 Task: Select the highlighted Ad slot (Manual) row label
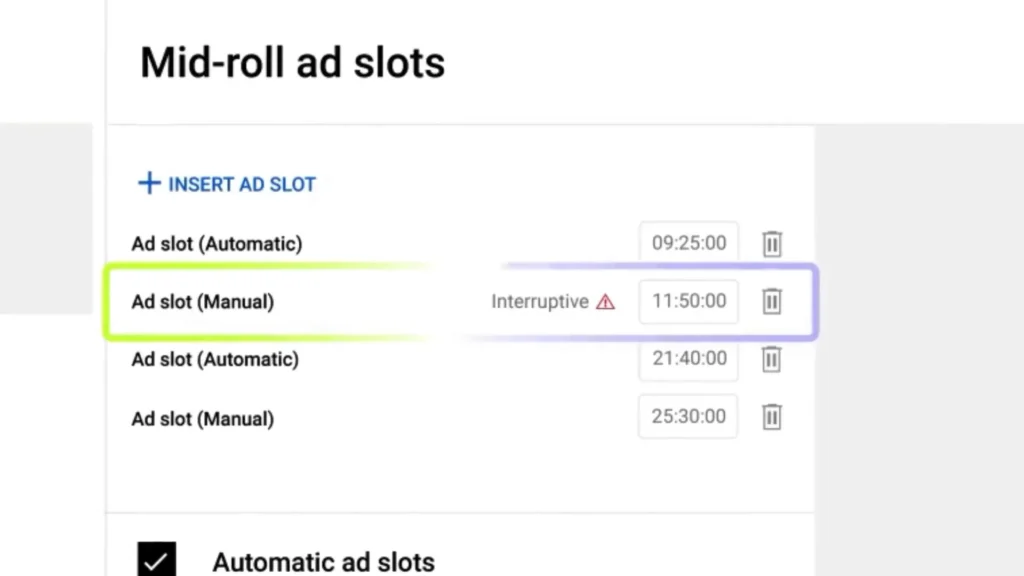pyautogui.click(x=202, y=301)
